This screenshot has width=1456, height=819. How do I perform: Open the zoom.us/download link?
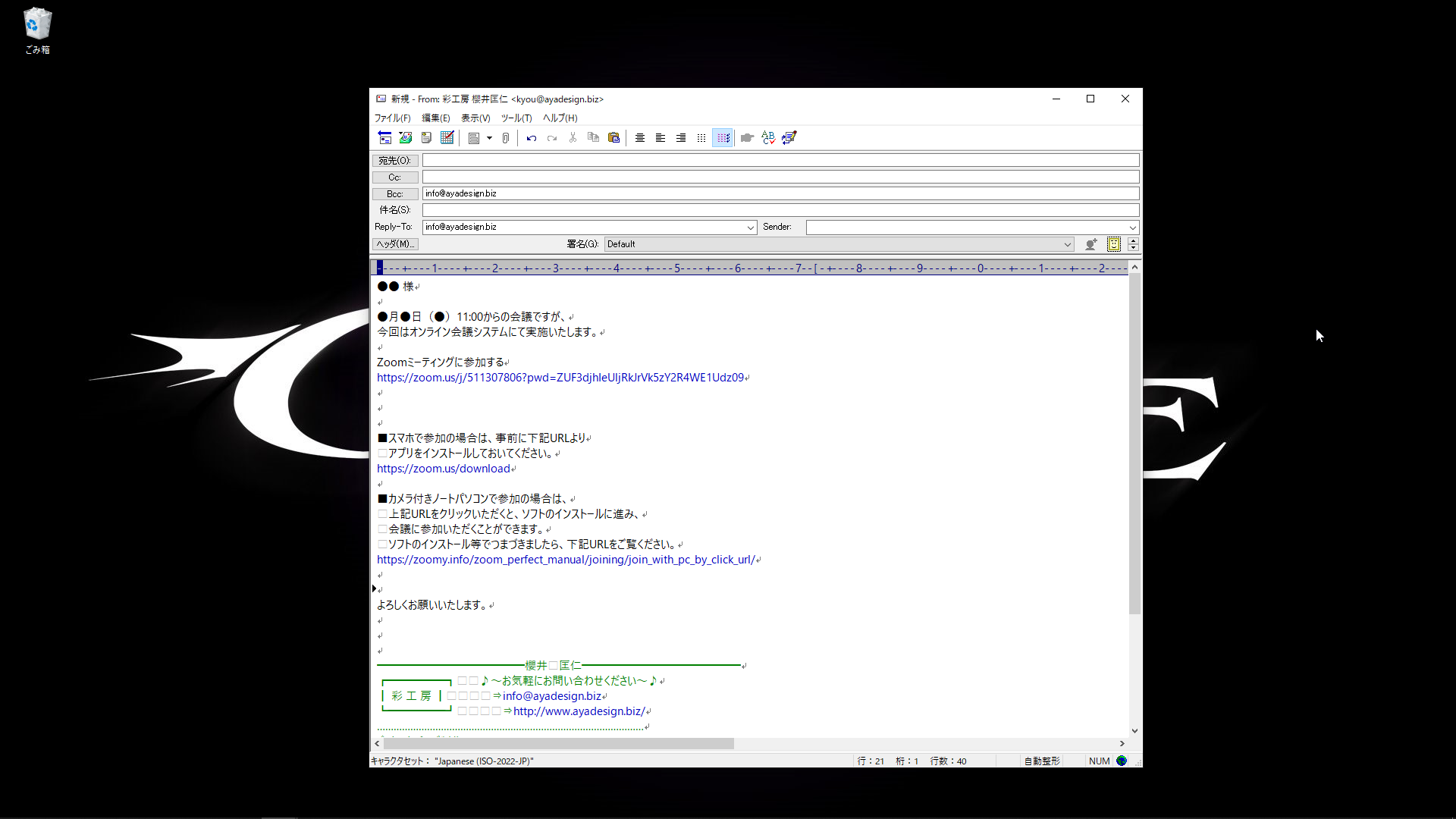coord(444,469)
